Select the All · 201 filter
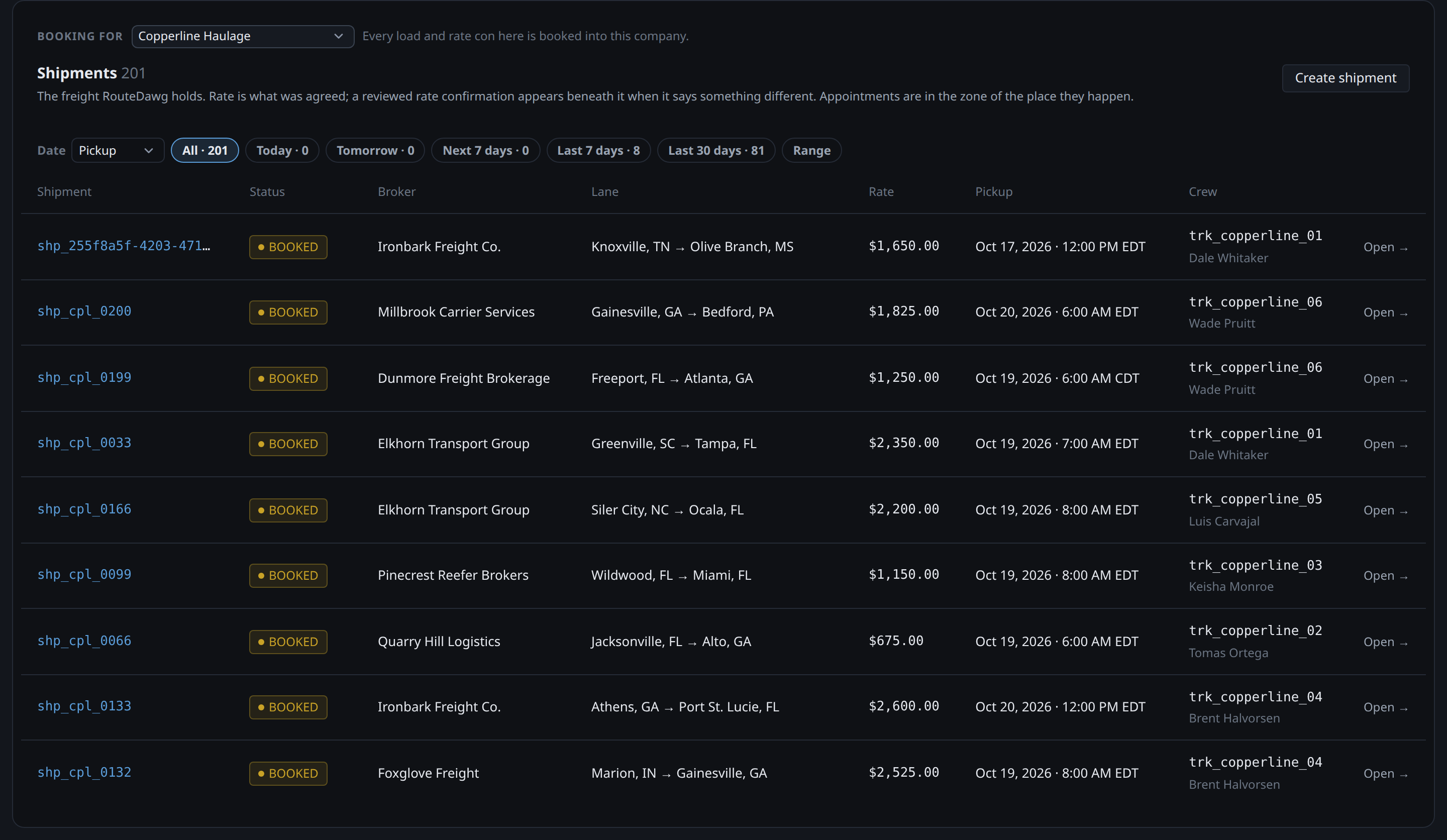1447x840 pixels. pos(205,150)
